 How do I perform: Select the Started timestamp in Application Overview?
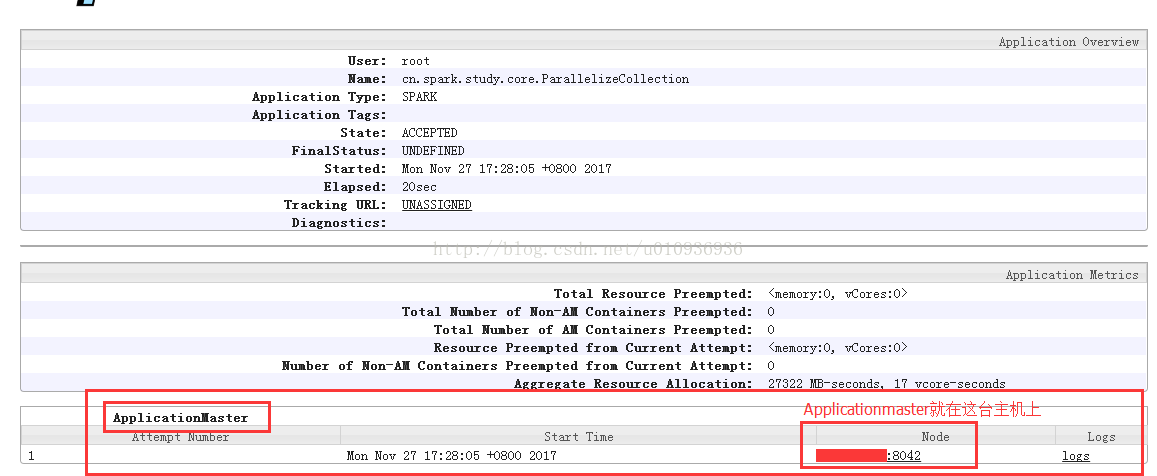[x=506, y=169]
